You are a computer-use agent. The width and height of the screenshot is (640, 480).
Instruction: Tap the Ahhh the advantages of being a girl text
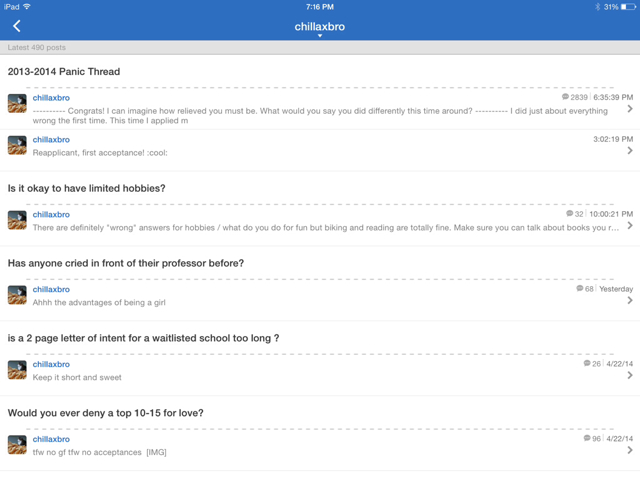99,302
